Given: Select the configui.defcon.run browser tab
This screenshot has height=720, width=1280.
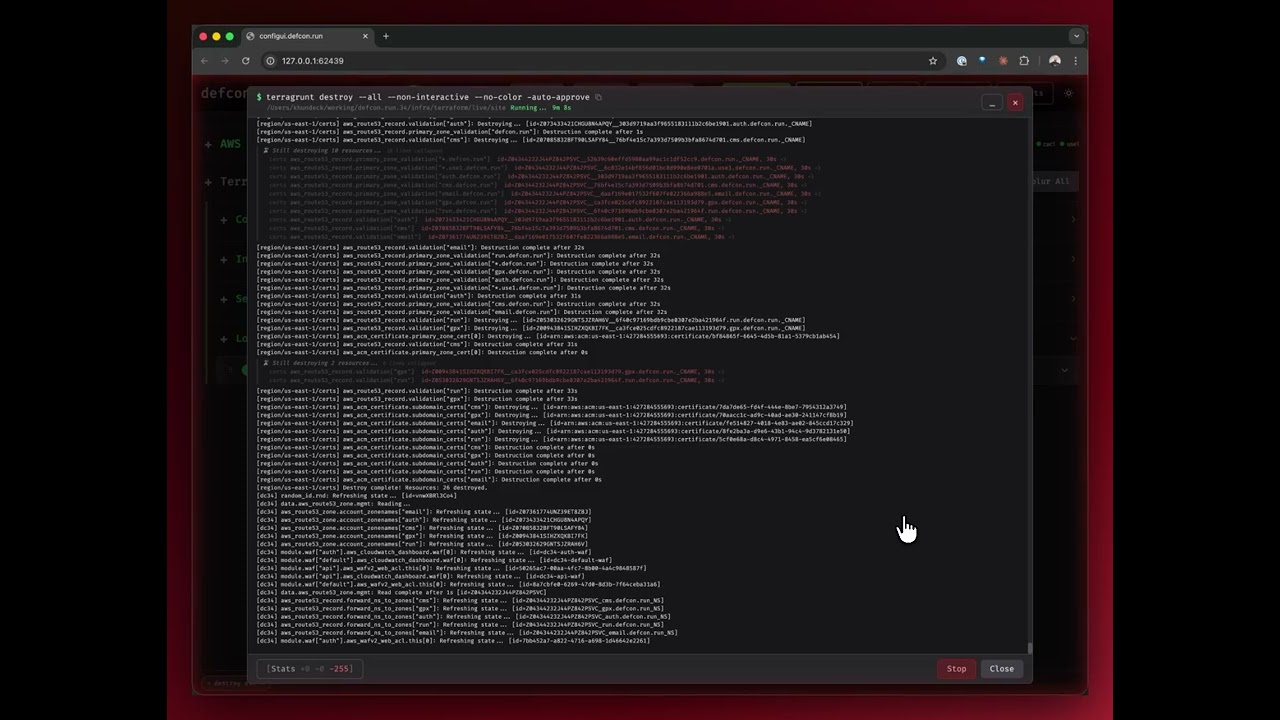Looking at the screenshot, I should click(x=307, y=36).
